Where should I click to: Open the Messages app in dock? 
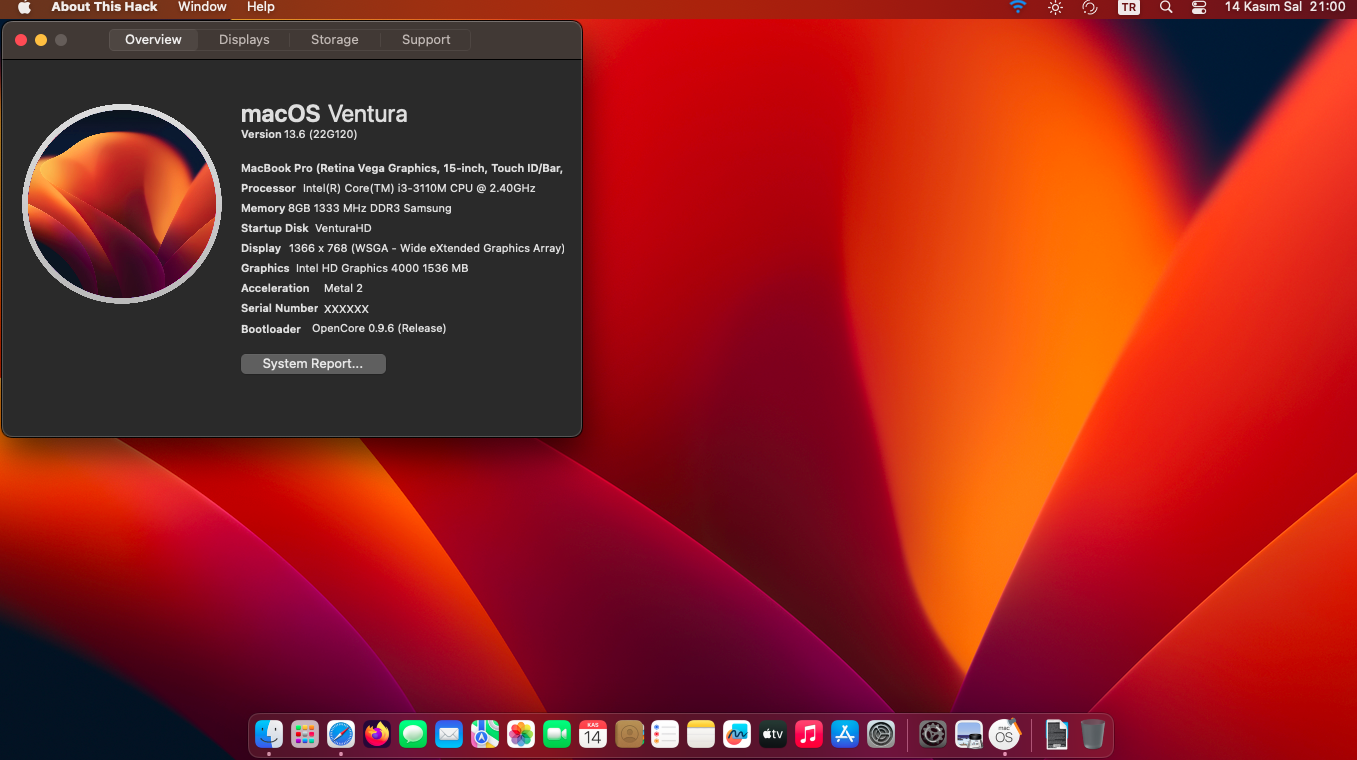pyautogui.click(x=413, y=734)
